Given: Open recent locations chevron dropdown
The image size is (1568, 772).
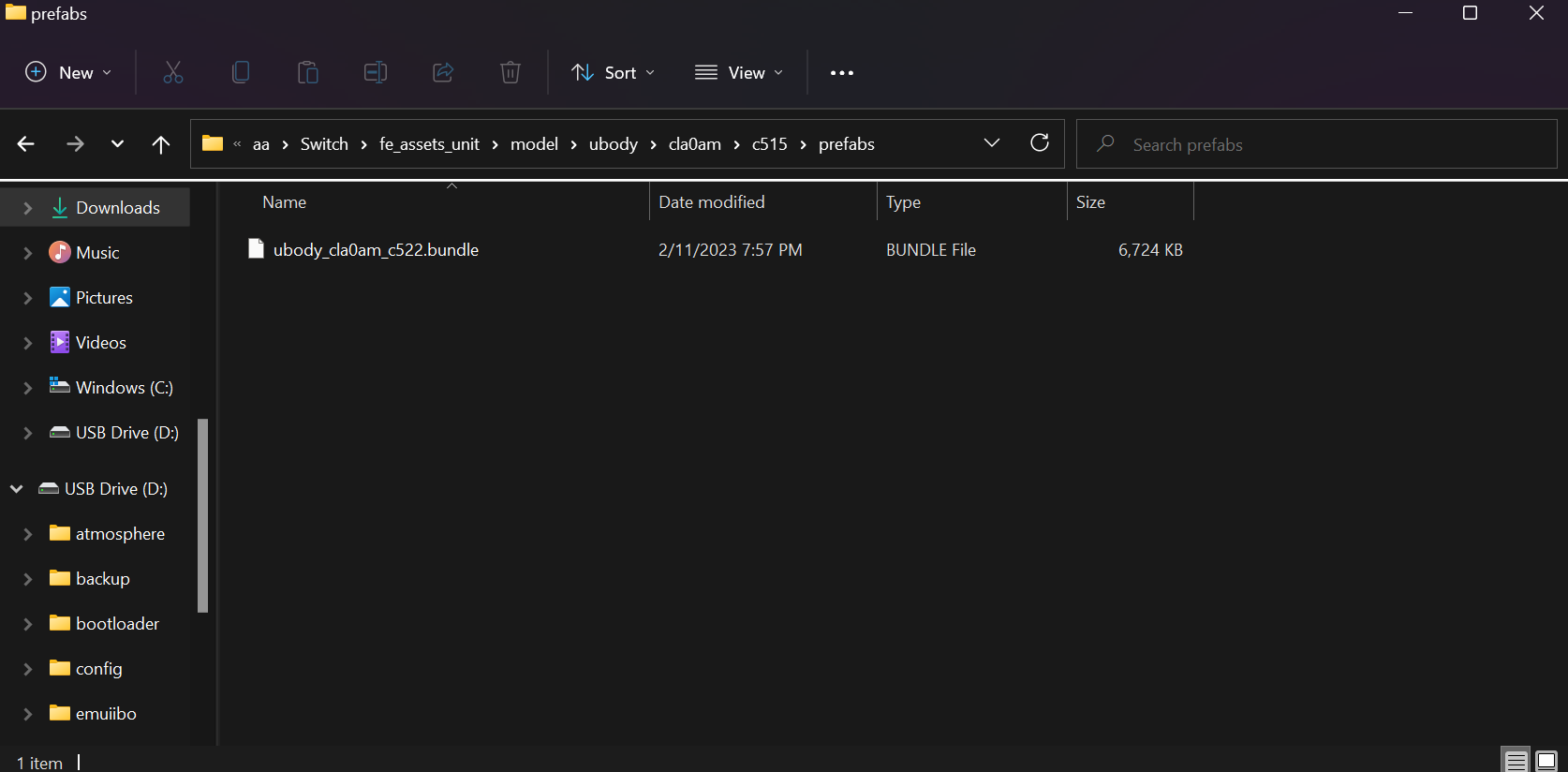Looking at the screenshot, I should pos(117,143).
